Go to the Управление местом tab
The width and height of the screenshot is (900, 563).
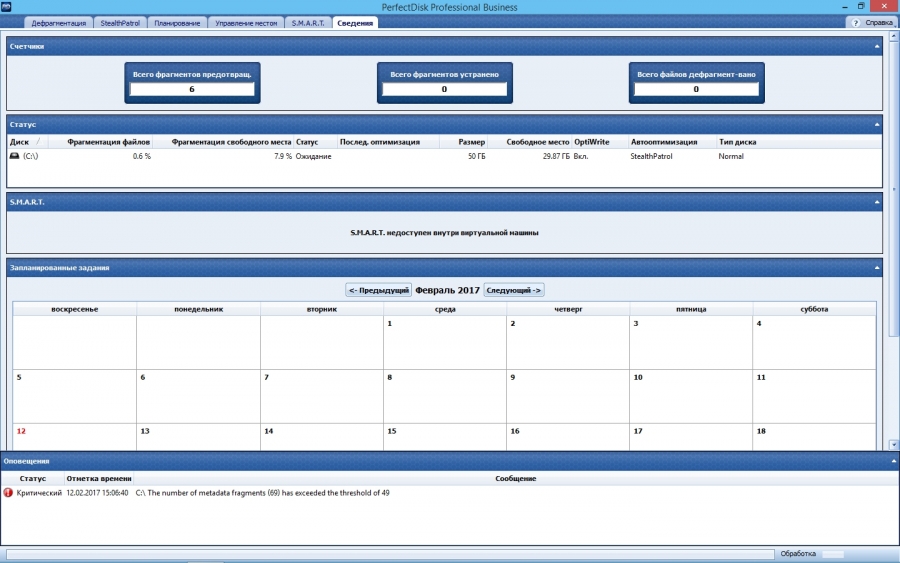point(246,22)
